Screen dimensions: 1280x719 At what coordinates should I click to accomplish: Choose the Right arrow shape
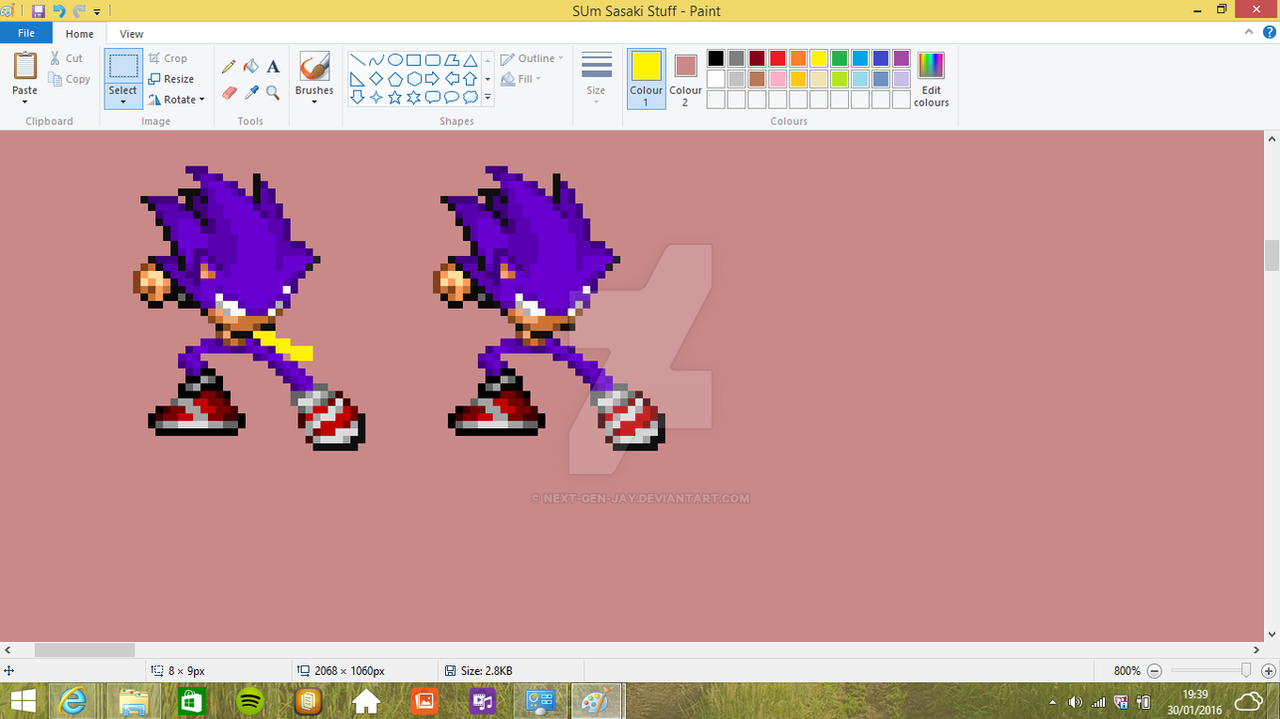pyautogui.click(x=433, y=79)
